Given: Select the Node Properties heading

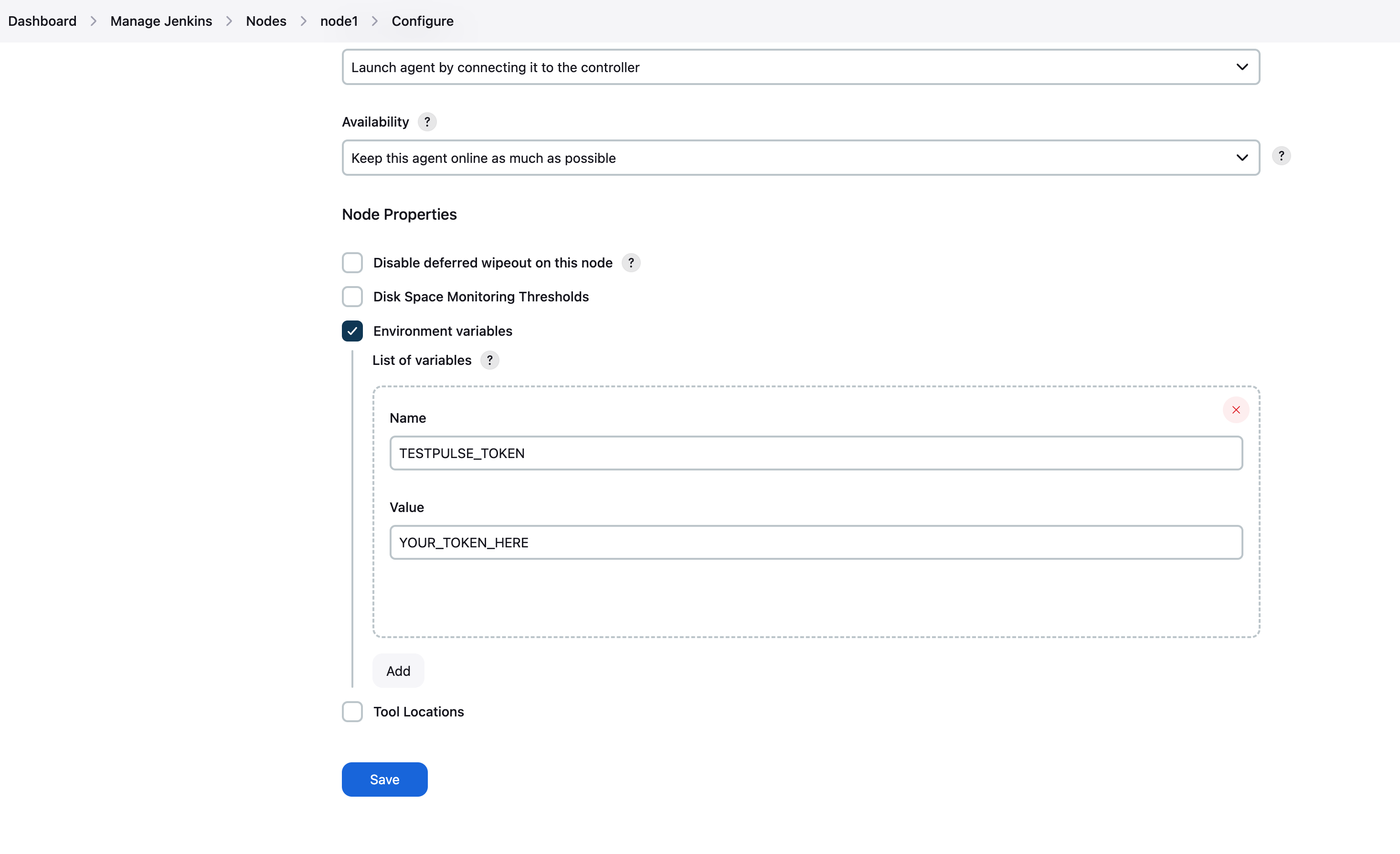Looking at the screenshot, I should (400, 214).
